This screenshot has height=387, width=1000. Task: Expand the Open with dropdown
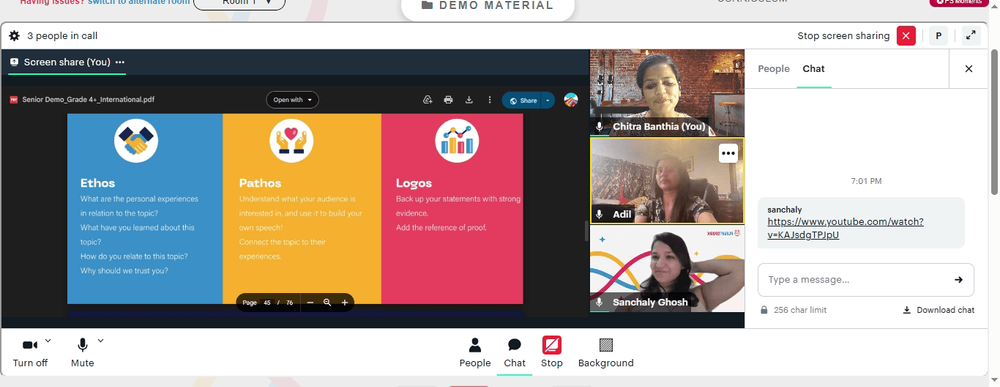point(292,99)
